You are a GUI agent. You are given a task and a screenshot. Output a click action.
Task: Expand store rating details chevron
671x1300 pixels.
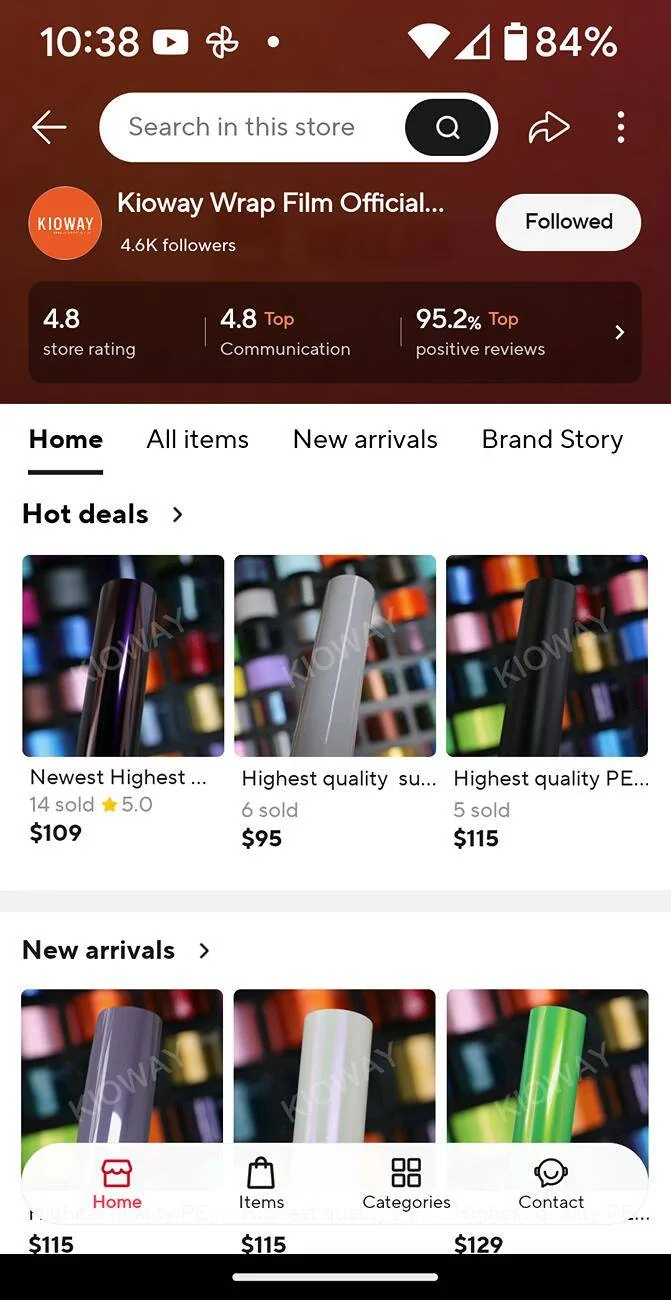pos(619,332)
